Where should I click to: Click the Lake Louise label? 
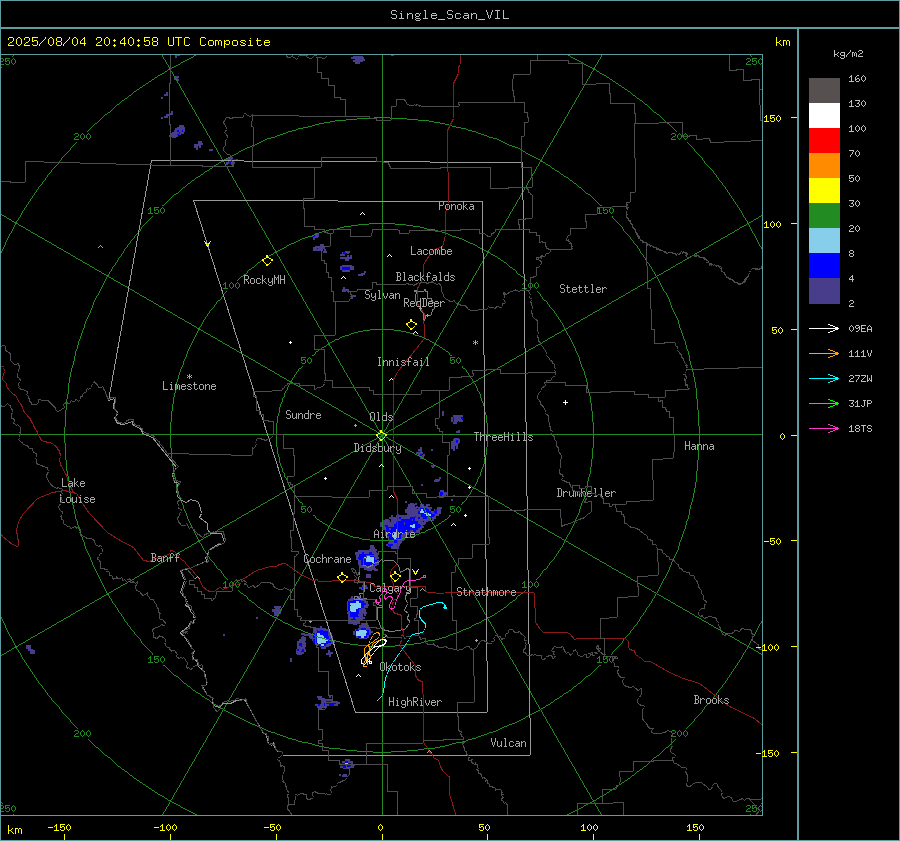point(77,491)
